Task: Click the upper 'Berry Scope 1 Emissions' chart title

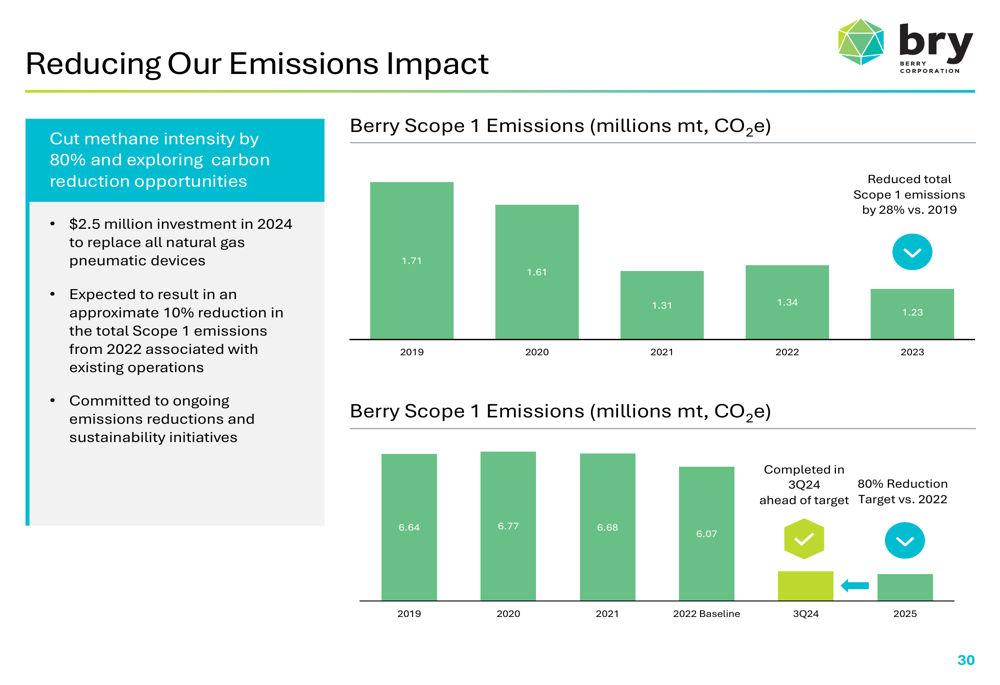Action: (x=560, y=126)
